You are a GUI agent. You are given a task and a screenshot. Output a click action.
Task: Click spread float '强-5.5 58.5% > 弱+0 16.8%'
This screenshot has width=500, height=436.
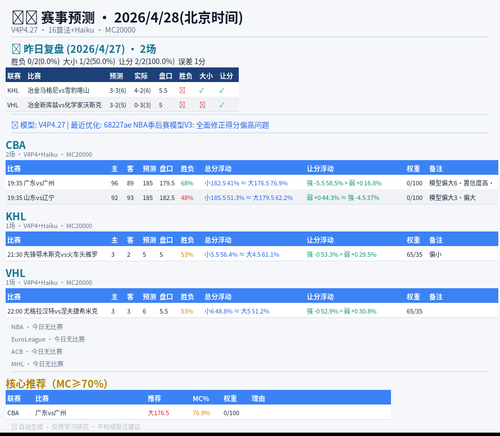tap(344, 183)
